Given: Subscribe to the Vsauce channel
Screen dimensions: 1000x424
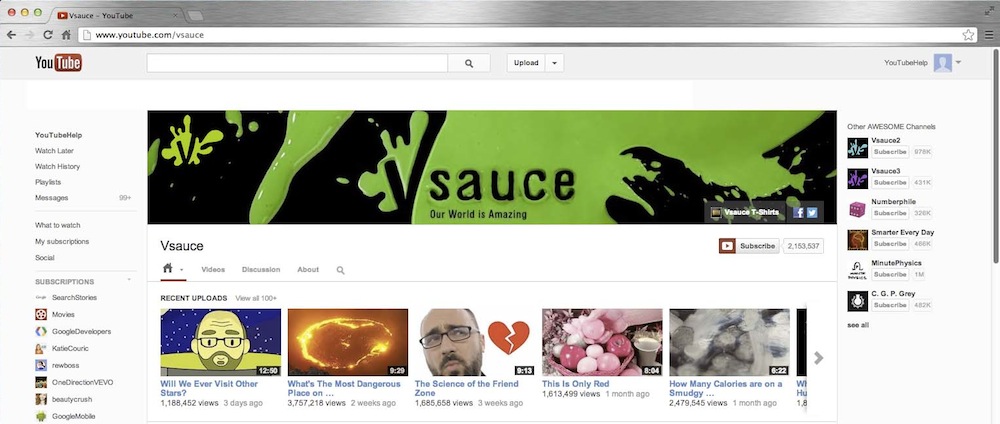Looking at the screenshot, I should click(749, 246).
